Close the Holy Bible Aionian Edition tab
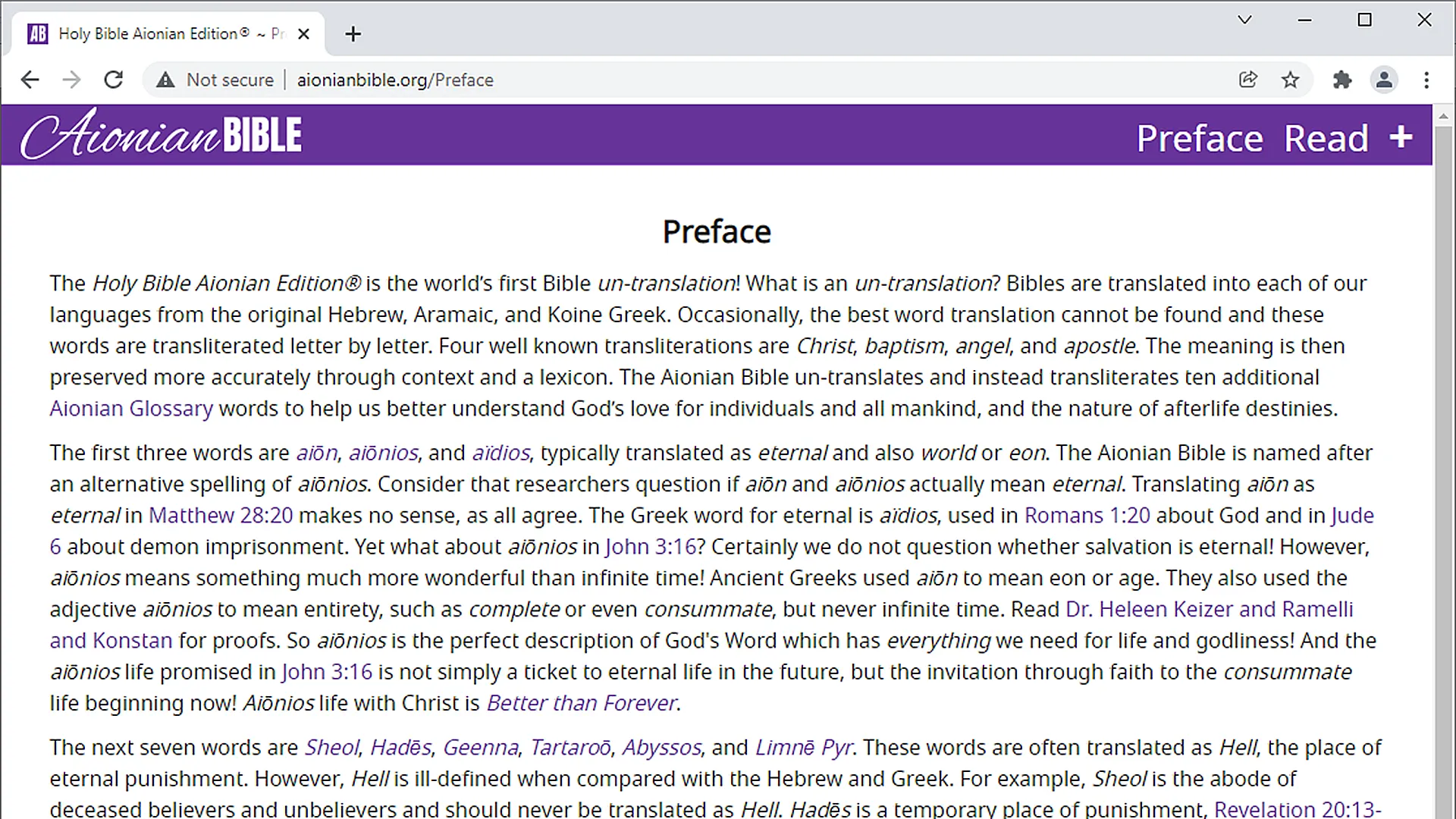The image size is (1456, 819). tap(303, 34)
